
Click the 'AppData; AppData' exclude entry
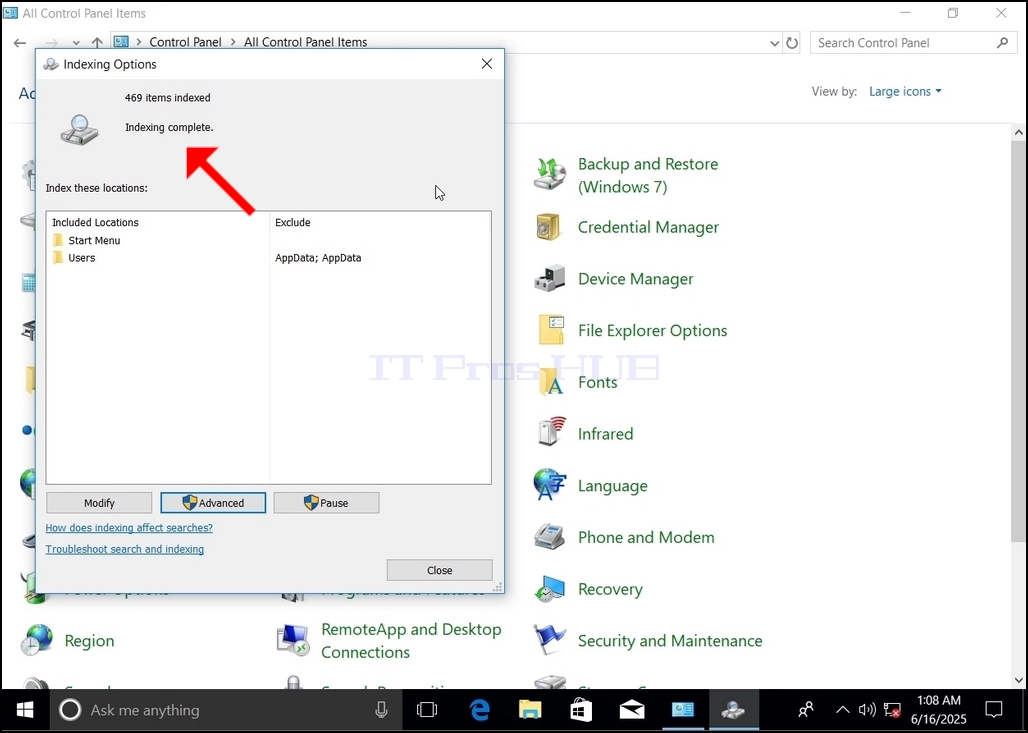[x=318, y=258]
